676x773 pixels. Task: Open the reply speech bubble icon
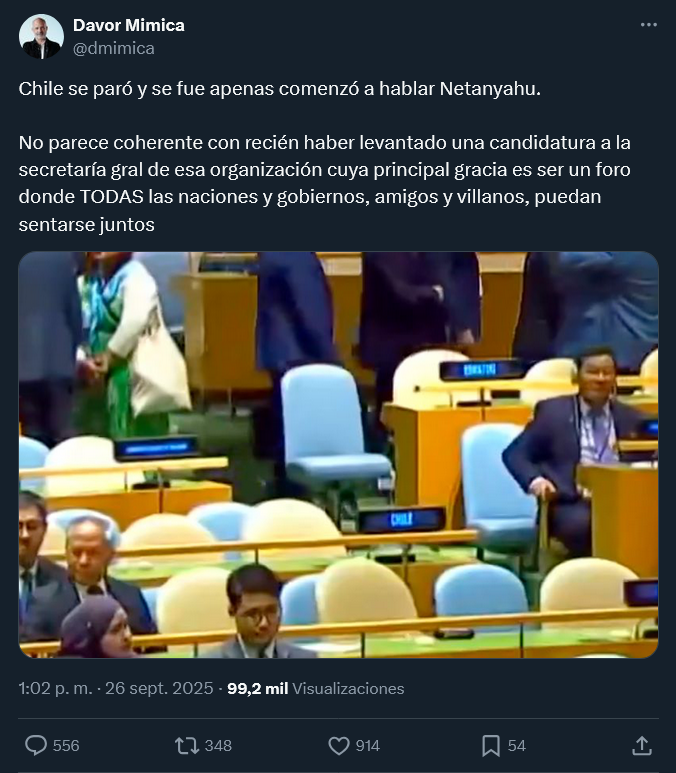36,745
